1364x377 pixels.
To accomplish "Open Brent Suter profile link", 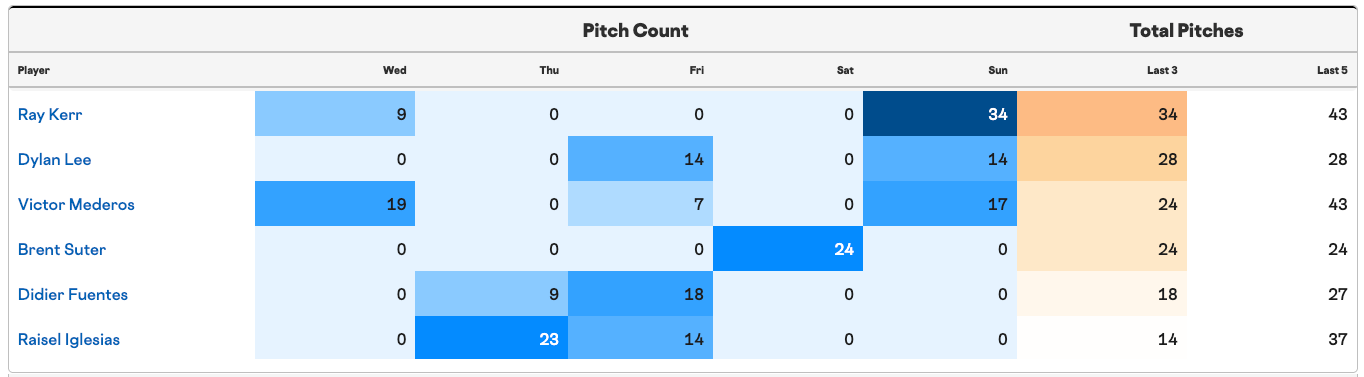I will pyautogui.click(x=62, y=249).
